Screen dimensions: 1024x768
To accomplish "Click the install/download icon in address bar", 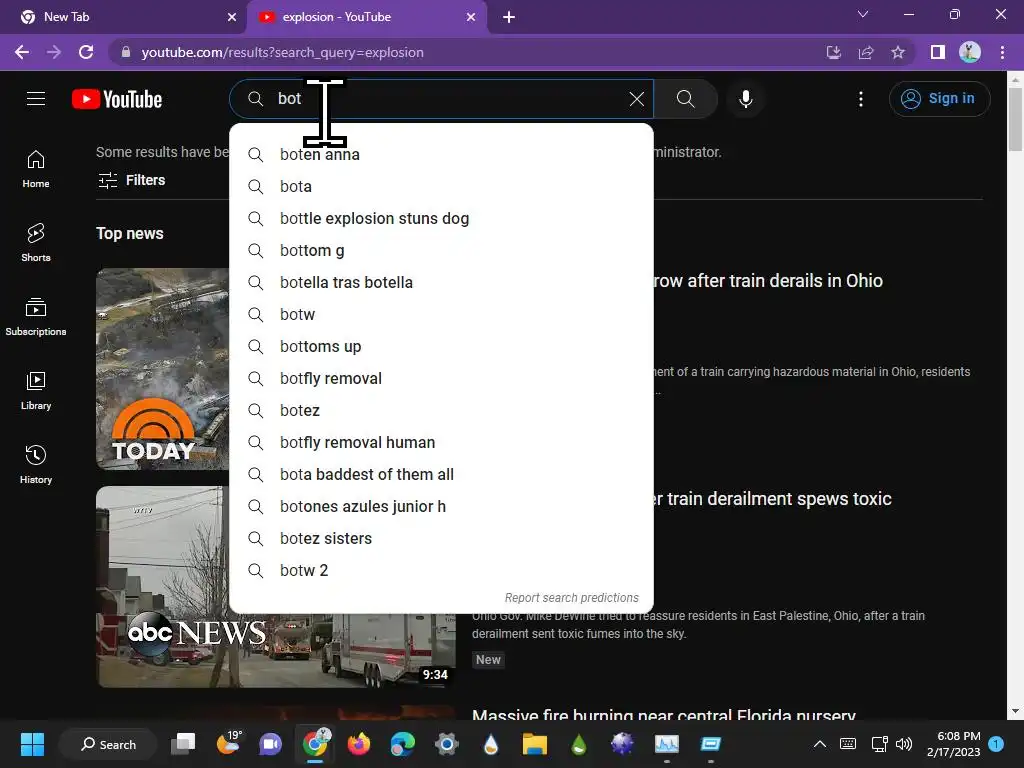I will (x=834, y=52).
